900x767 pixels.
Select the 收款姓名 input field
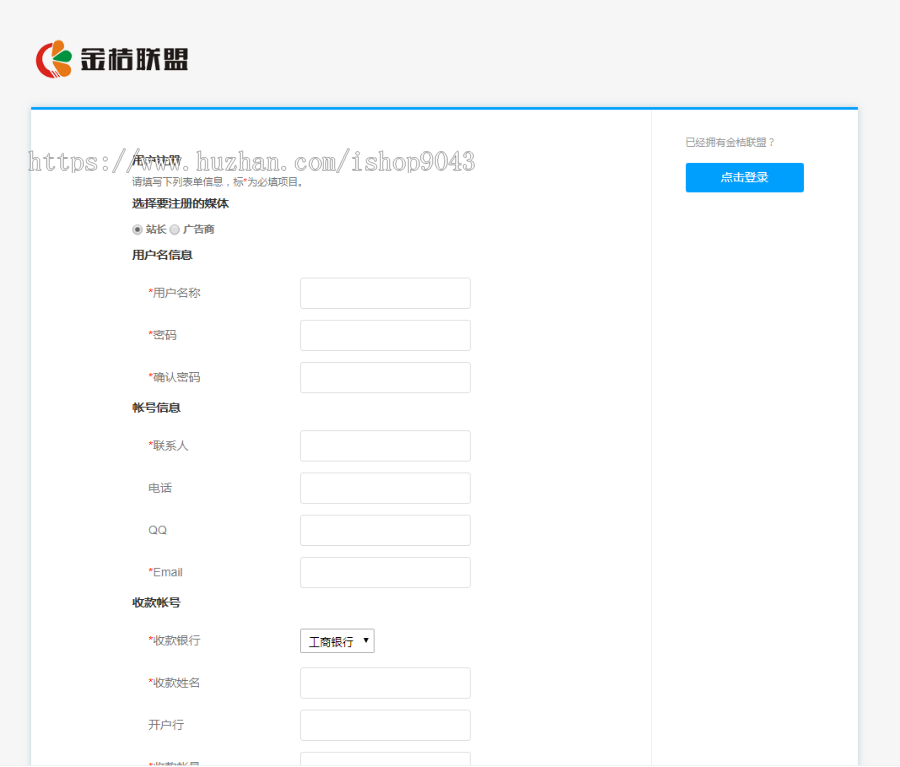point(385,683)
